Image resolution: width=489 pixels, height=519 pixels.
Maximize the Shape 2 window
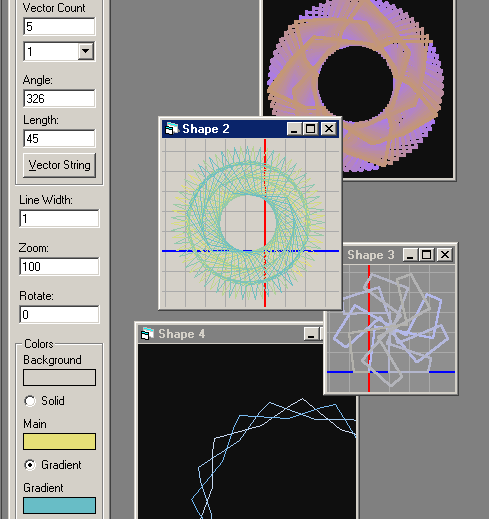pos(310,129)
